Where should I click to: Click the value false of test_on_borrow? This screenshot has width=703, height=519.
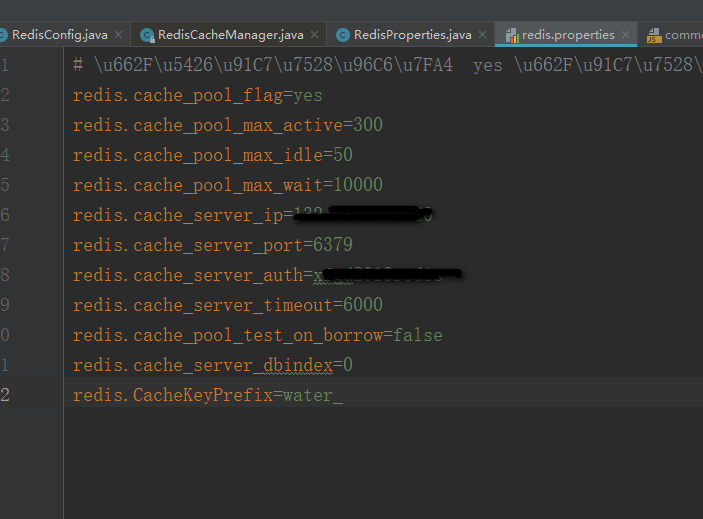tap(418, 335)
